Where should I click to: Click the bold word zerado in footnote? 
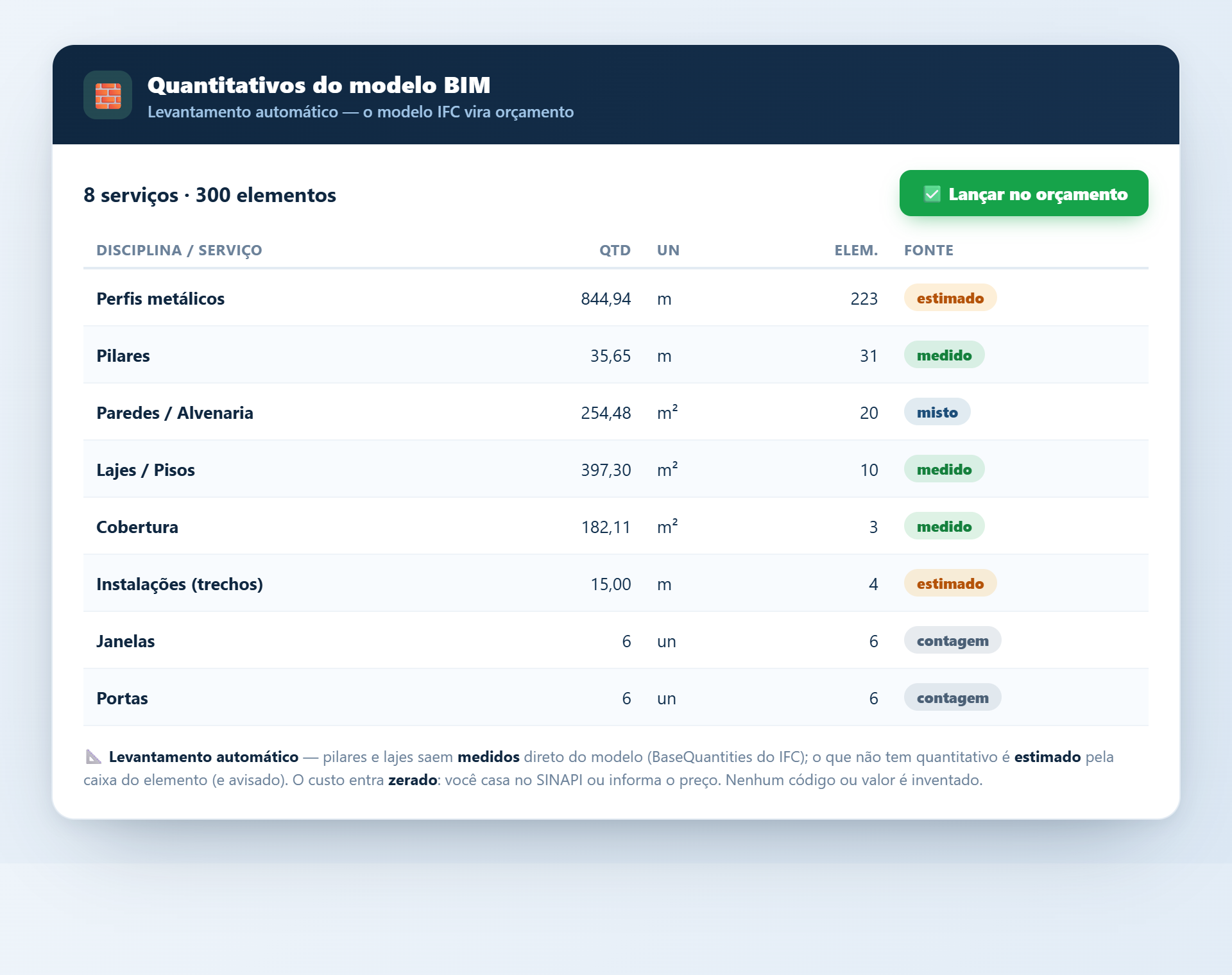tap(413, 780)
